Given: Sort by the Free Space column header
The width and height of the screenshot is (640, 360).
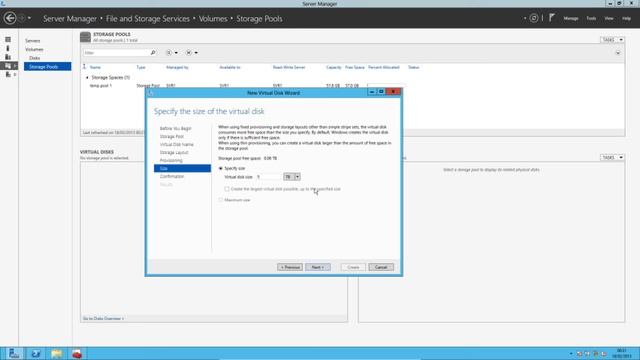Looking at the screenshot, I should click(355, 67).
